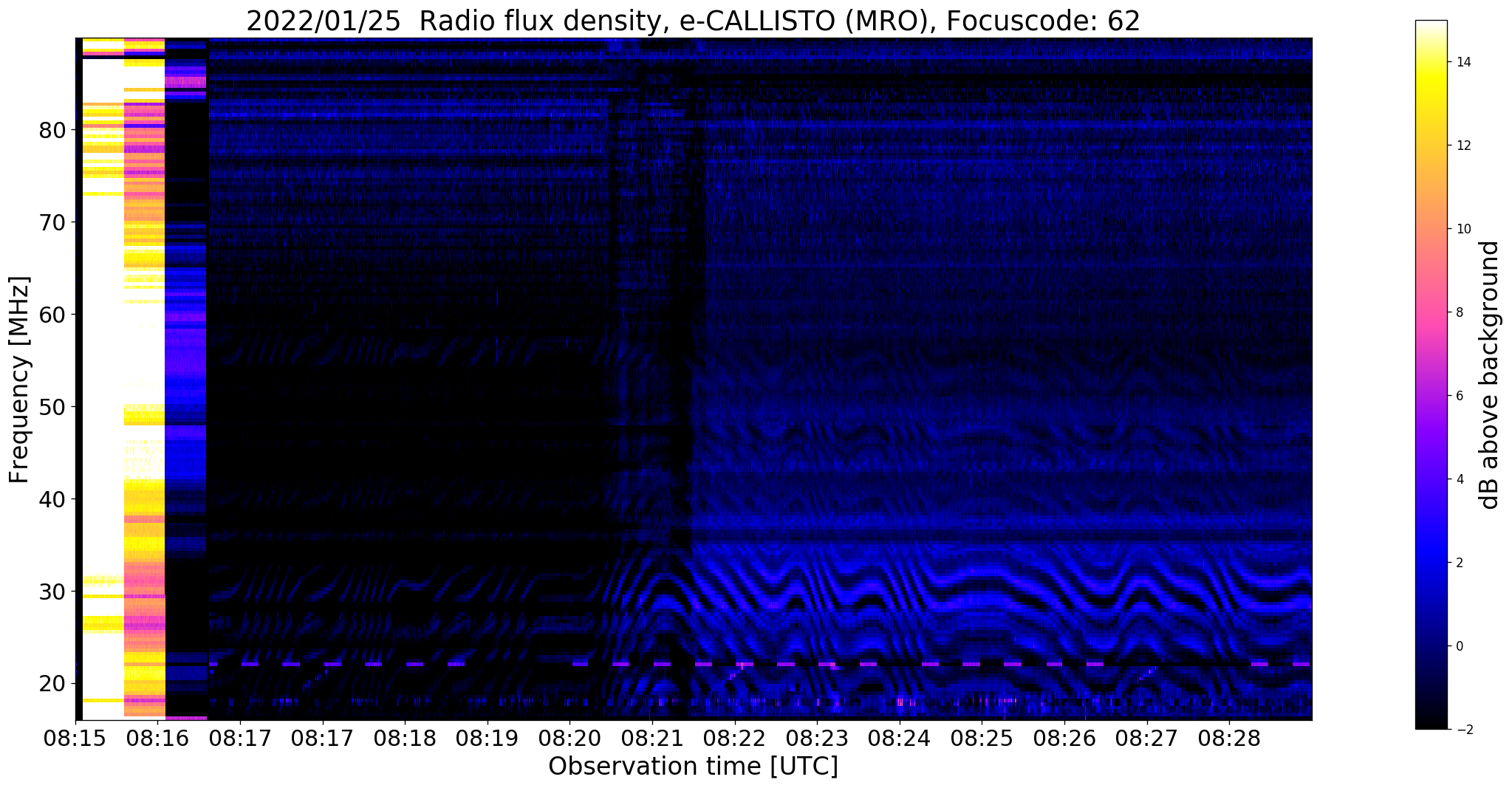Viewport: 1512px width, 788px height.
Task: Click the 08:24 time tick label
Action: click(x=900, y=739)
